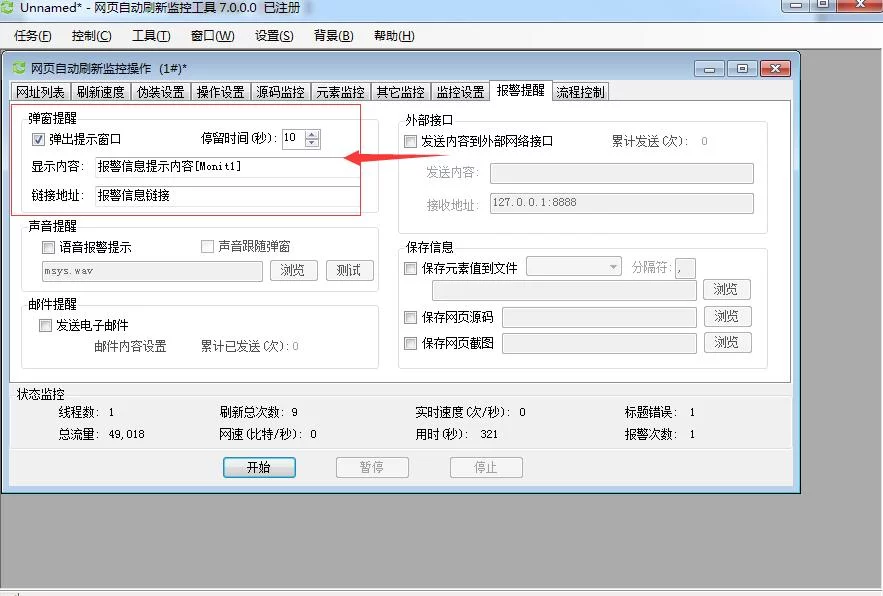Switch to the 刷新速度 tab
The height and width of the screenshot is (596, 883).
click(x=100, y=92)
